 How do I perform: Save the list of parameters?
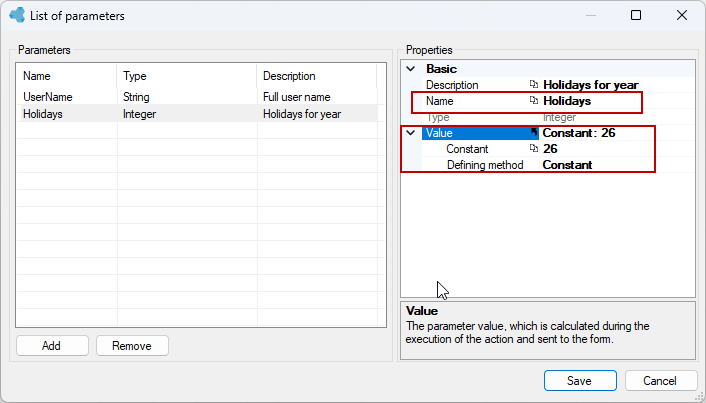(x=580, y=380)
